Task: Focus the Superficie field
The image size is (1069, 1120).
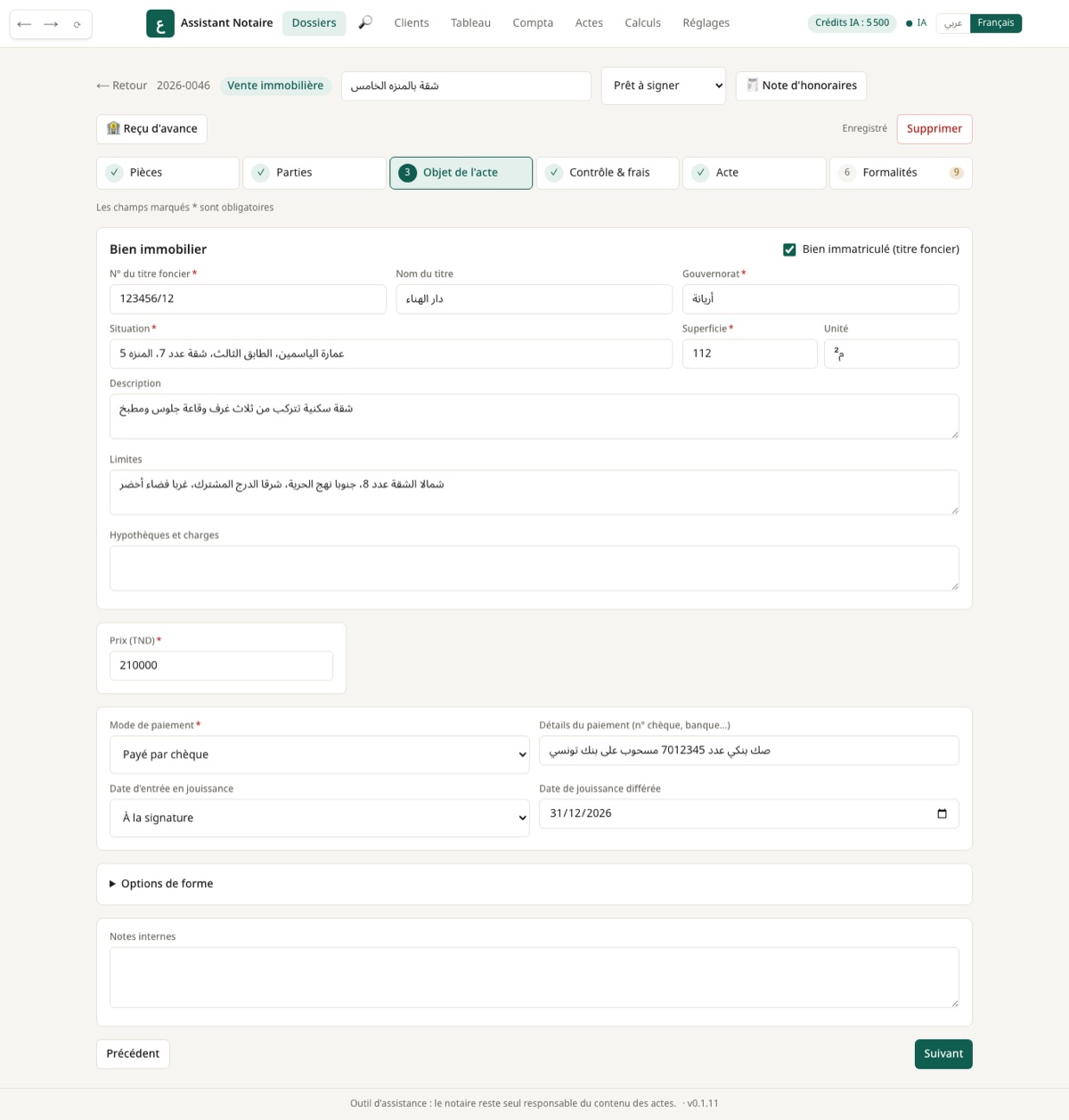Action: tap(749, 354)
